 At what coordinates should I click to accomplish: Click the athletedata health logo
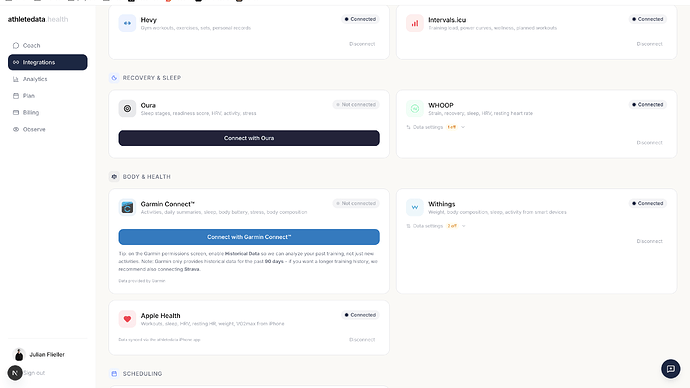click(x=38, y=19)
